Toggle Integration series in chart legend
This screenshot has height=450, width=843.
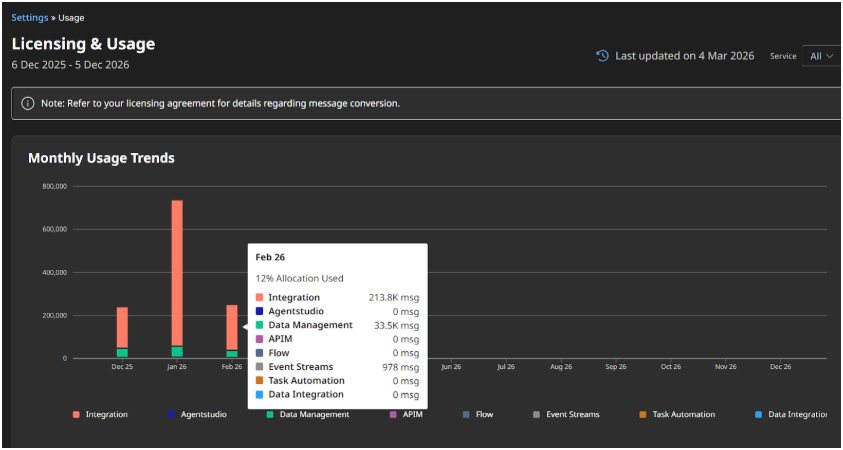coord(101,415)
